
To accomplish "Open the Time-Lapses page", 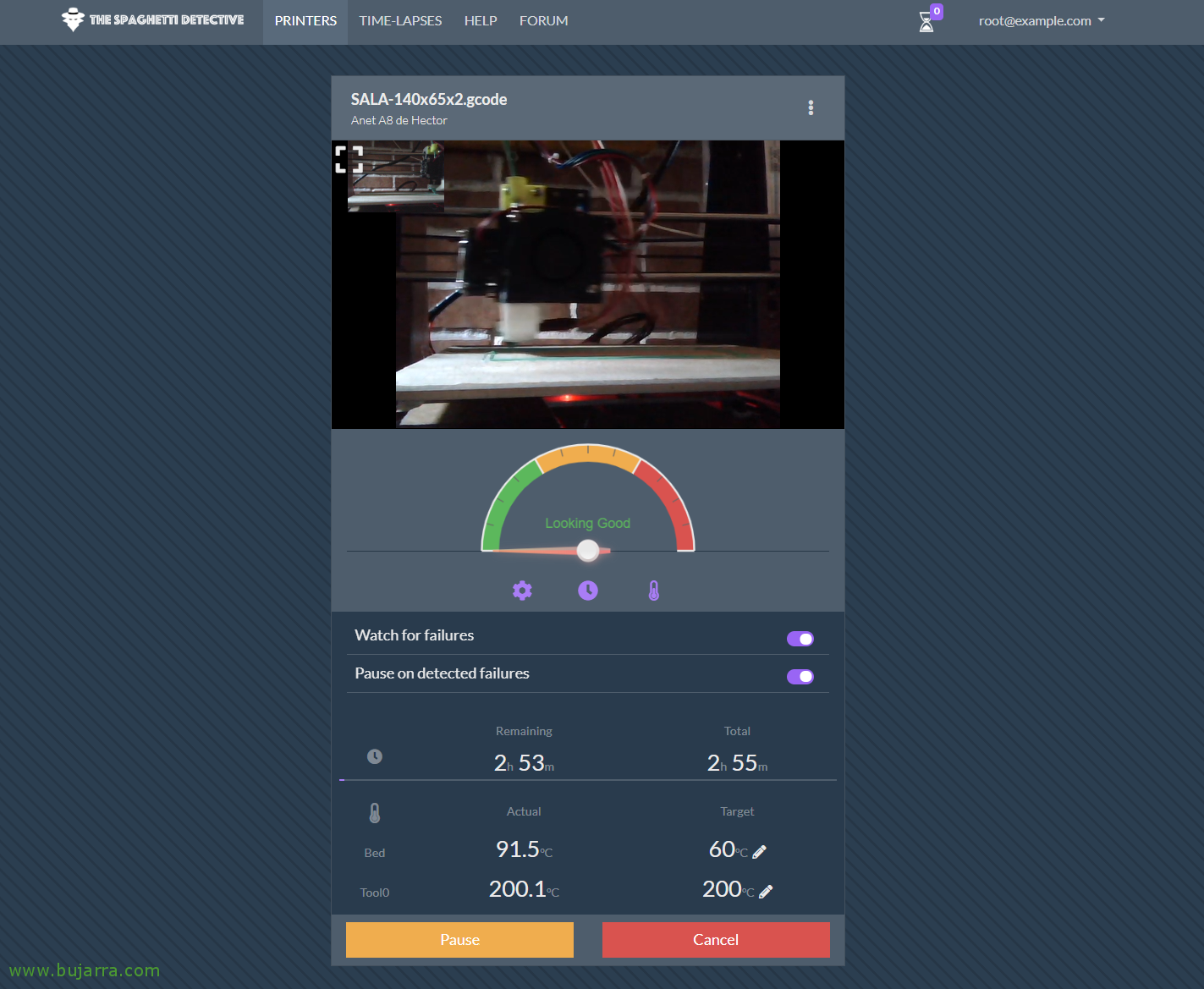I will 400,21.
